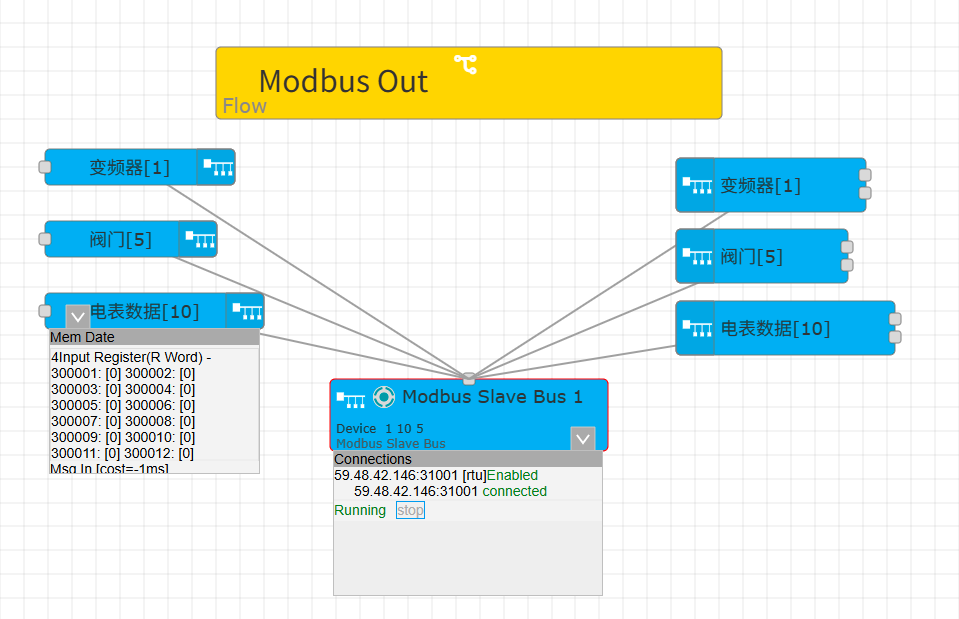Click register row starting with 300007

click(x=123, y=421)
